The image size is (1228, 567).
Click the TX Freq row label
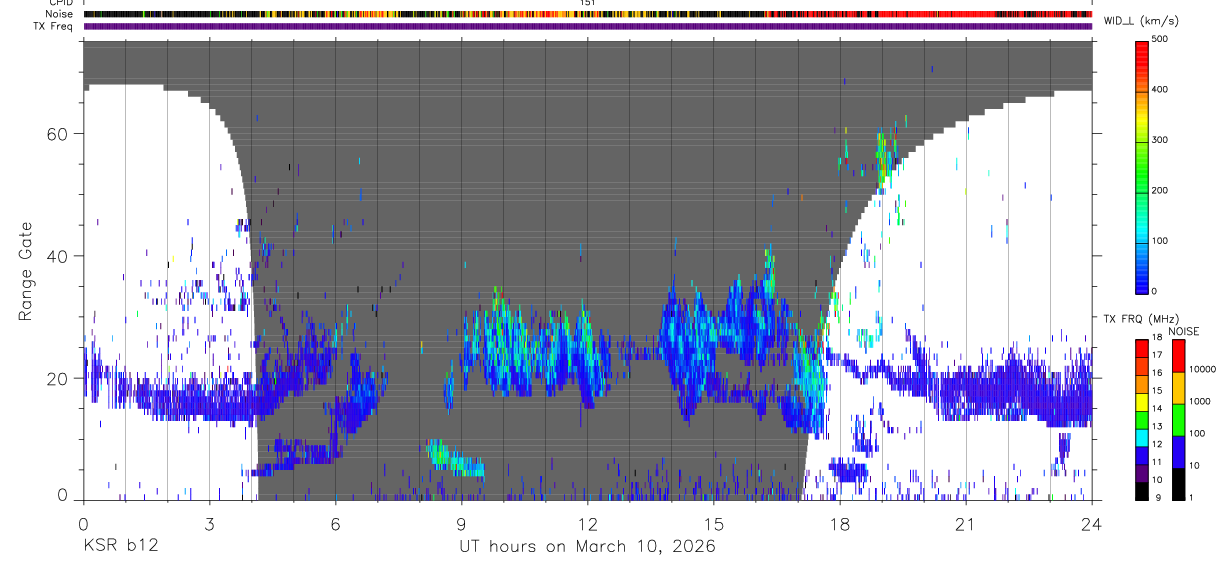click(54, 26)
